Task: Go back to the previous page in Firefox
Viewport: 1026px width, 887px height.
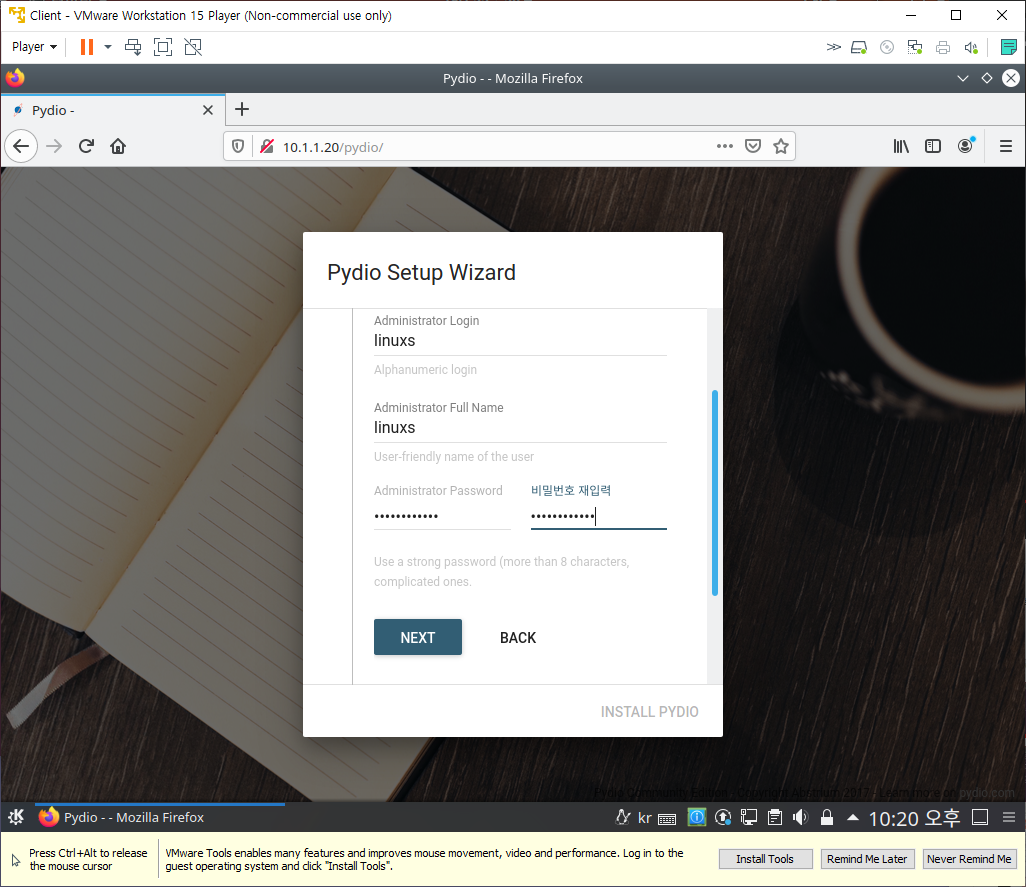Action: pyautogui.click(x=21, y=146)
